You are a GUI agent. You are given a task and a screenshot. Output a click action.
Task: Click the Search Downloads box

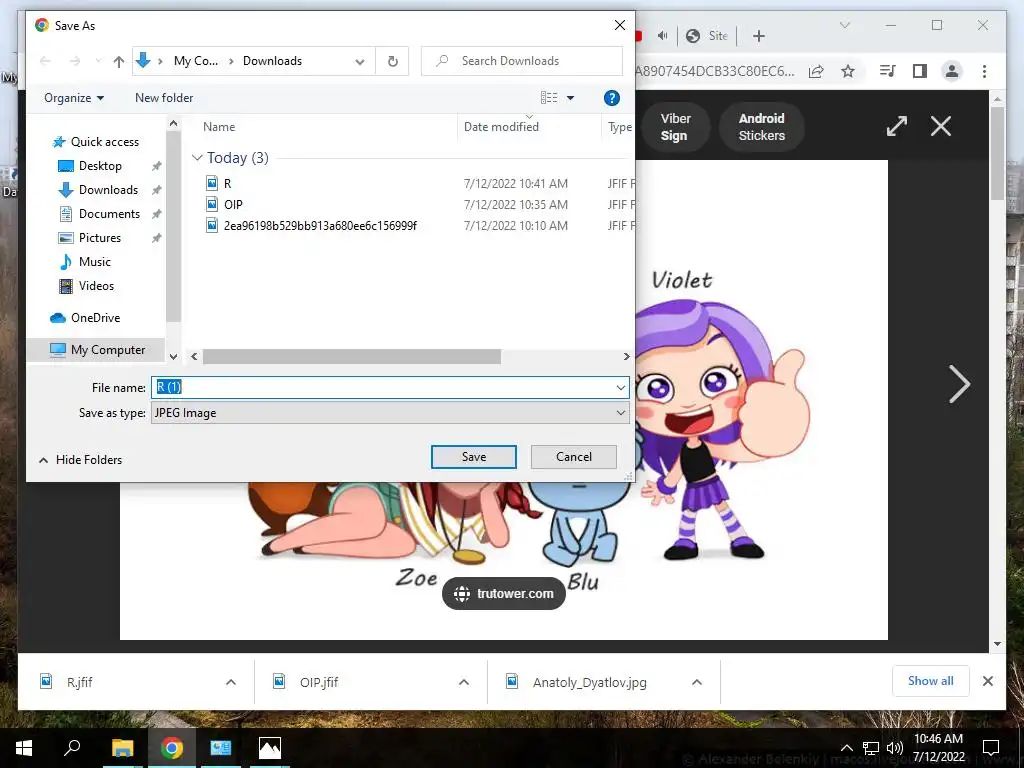click(x=522, y=61)
